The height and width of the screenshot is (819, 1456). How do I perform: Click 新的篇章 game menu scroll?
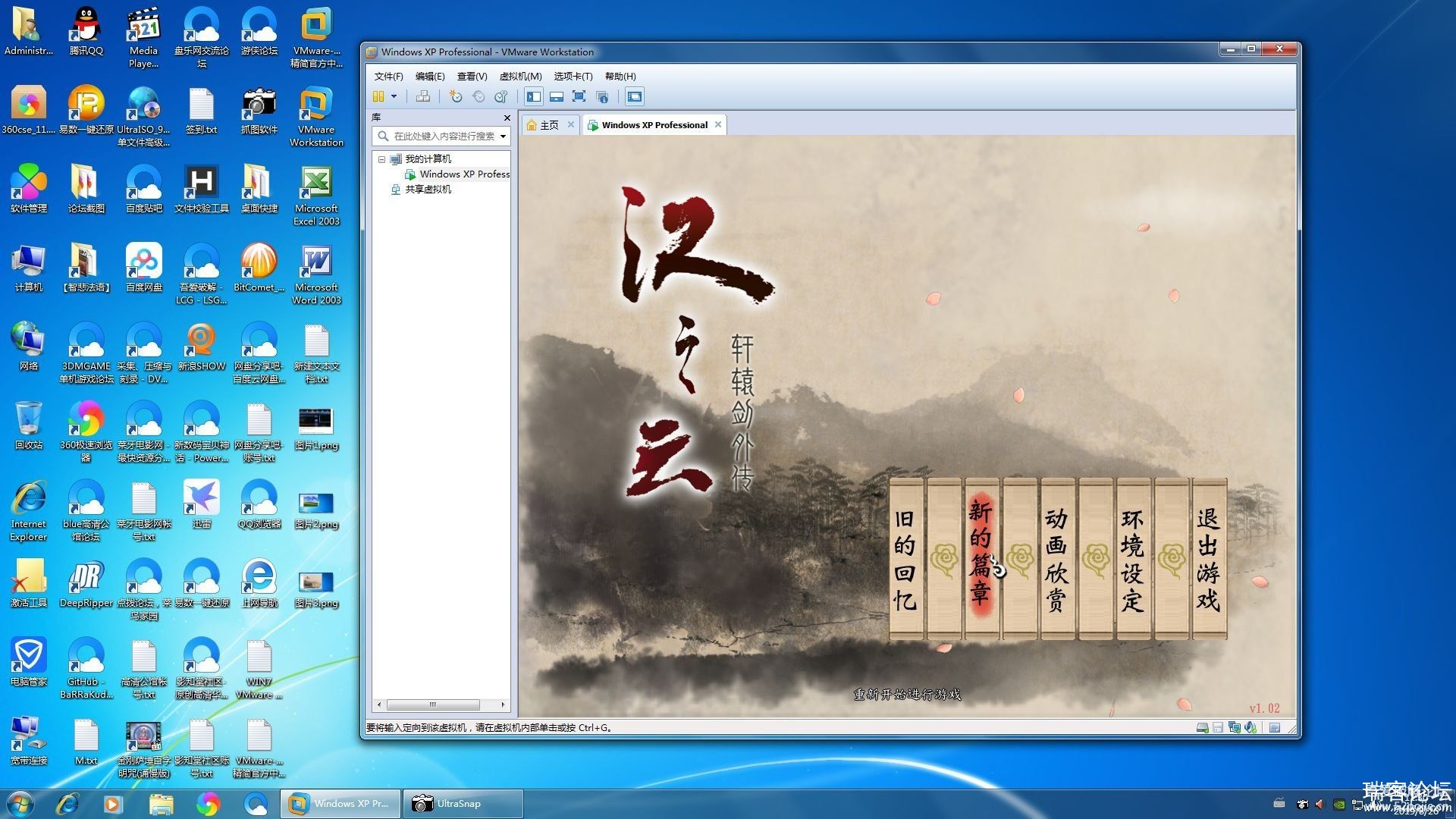pyautogui.click(x=981, y=559)
